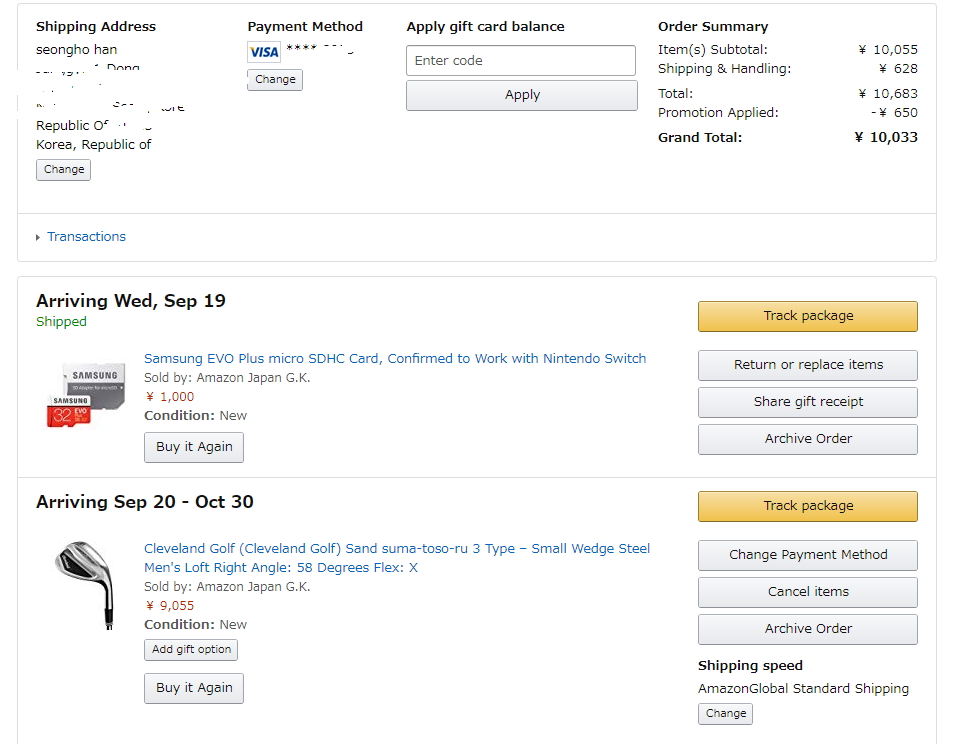The height and width of the screenshot is (744, 958).
Task: Buy the Samsung EVO card again
Action: (194, 447)
